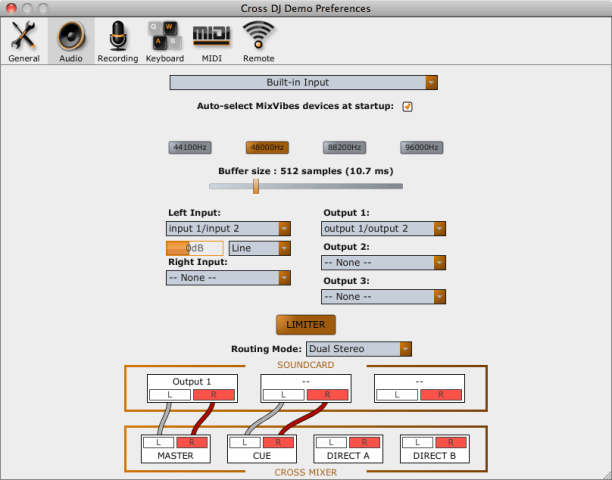Click the 'Left Input:' label
Viewport: 612px width, 480px height.
pos(194,213)
